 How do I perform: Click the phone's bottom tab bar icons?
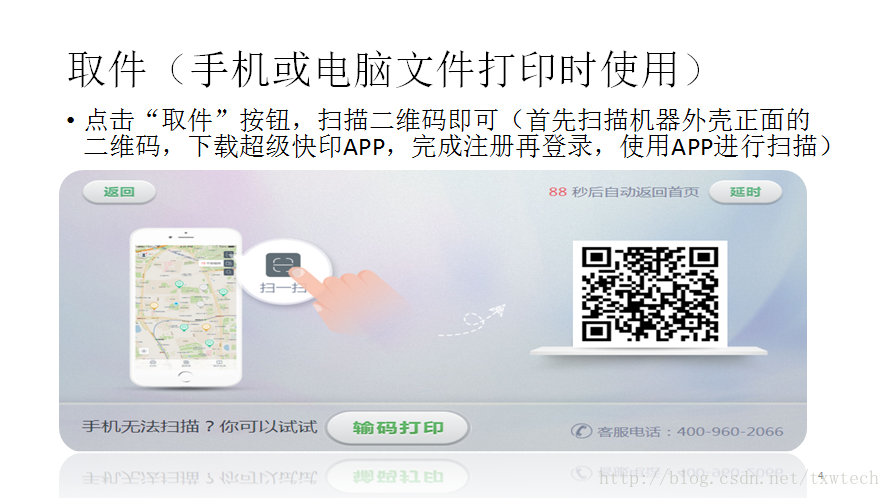(x=185, y=362)
